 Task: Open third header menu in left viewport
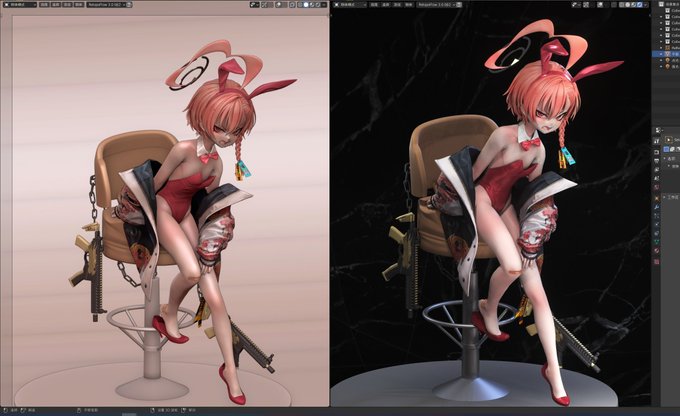(67, 4)
